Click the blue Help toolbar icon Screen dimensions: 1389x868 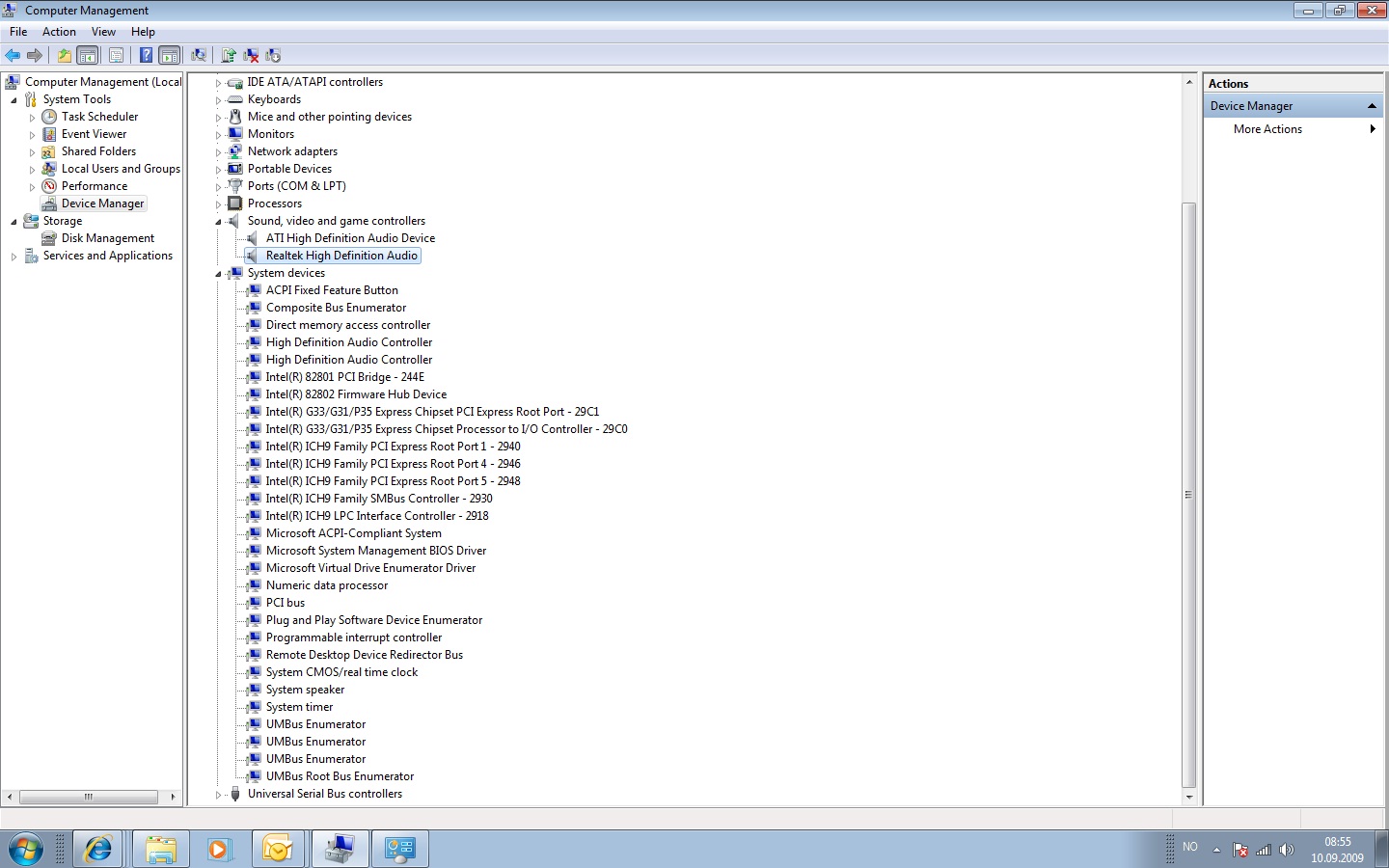click(146, 55)
